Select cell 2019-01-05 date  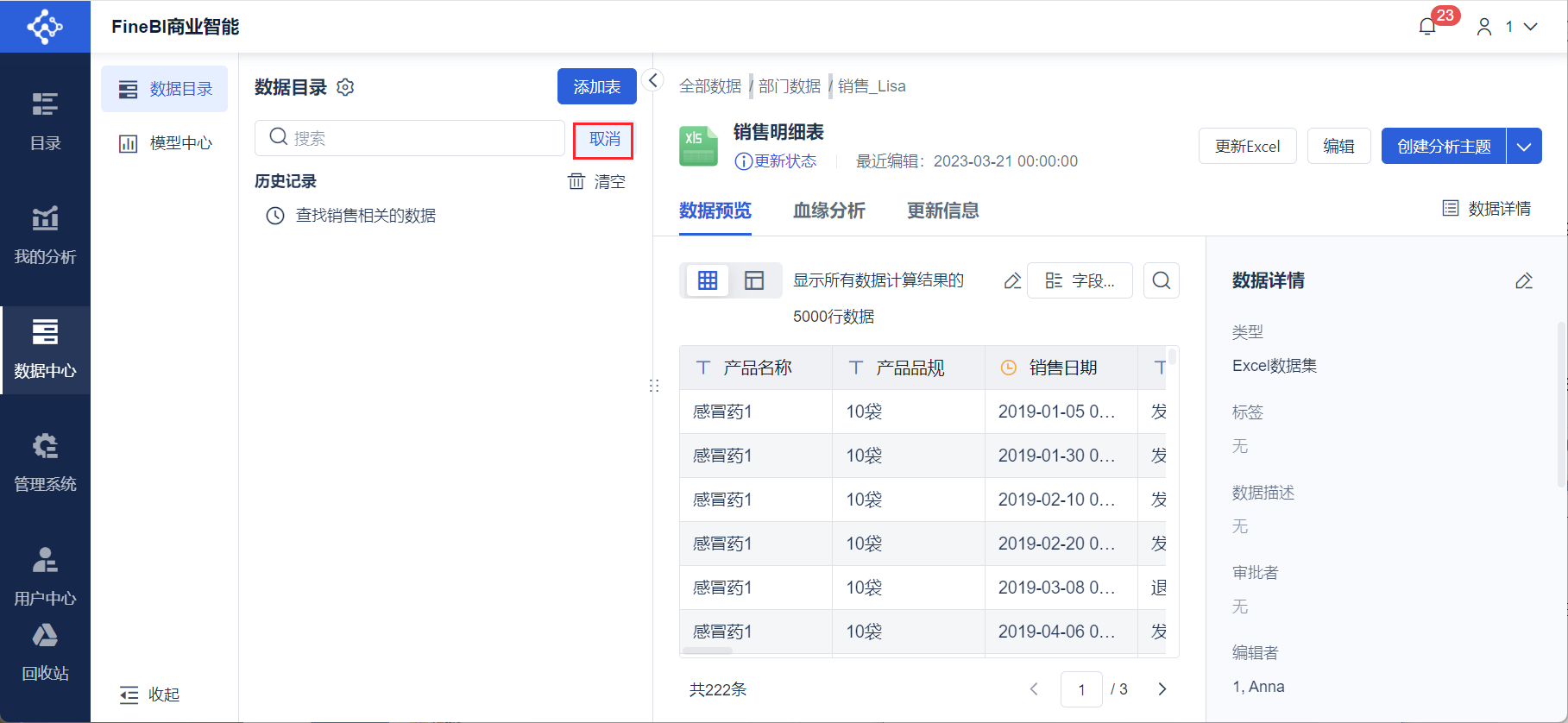tap(1061, 412)
